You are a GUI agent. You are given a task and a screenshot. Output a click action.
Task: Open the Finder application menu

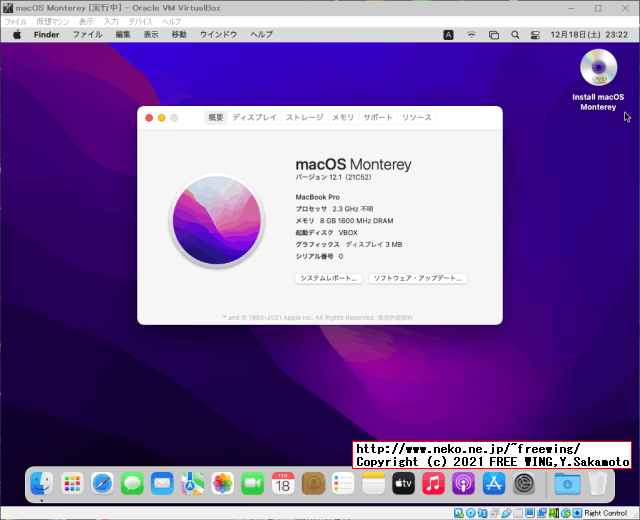pos(47,35)
